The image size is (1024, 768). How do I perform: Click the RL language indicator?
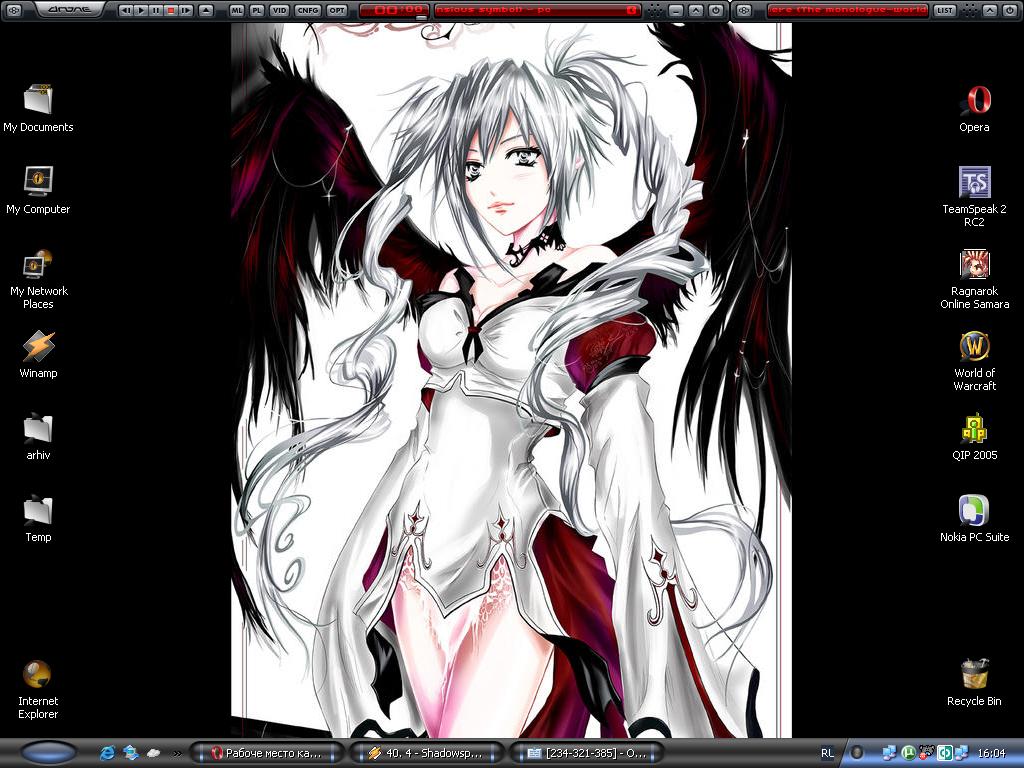pyautogui.click(x=827, y=753)
